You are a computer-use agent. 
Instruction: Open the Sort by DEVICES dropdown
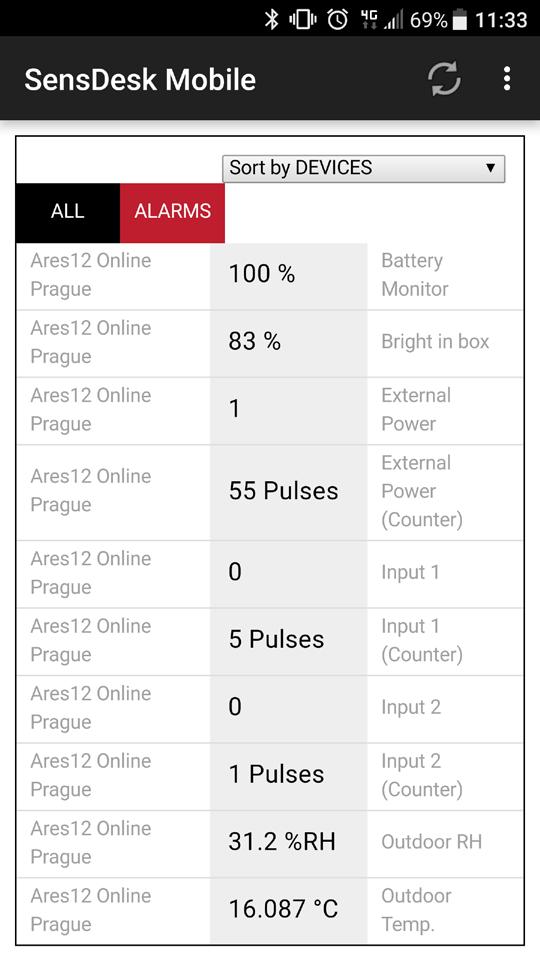pos(364,168)
